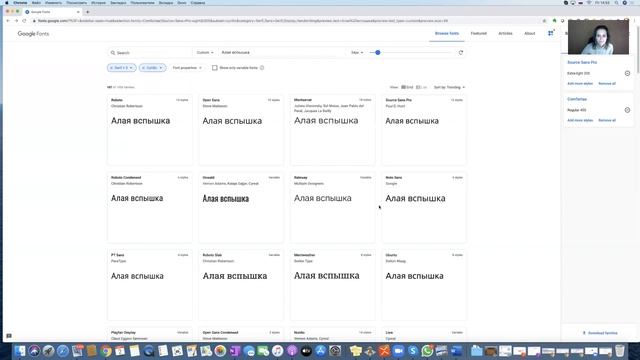Switch to List view

[x=421, y=87]
